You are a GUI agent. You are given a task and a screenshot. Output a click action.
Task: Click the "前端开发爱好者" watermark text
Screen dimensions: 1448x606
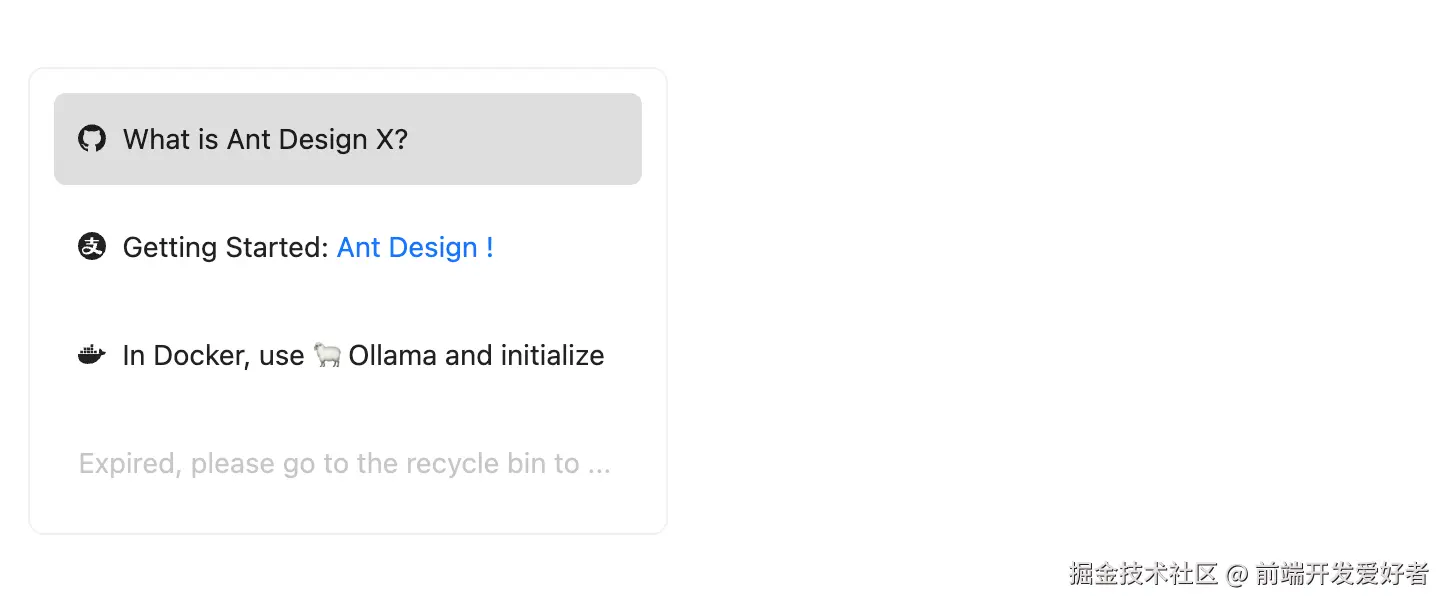1343,574
